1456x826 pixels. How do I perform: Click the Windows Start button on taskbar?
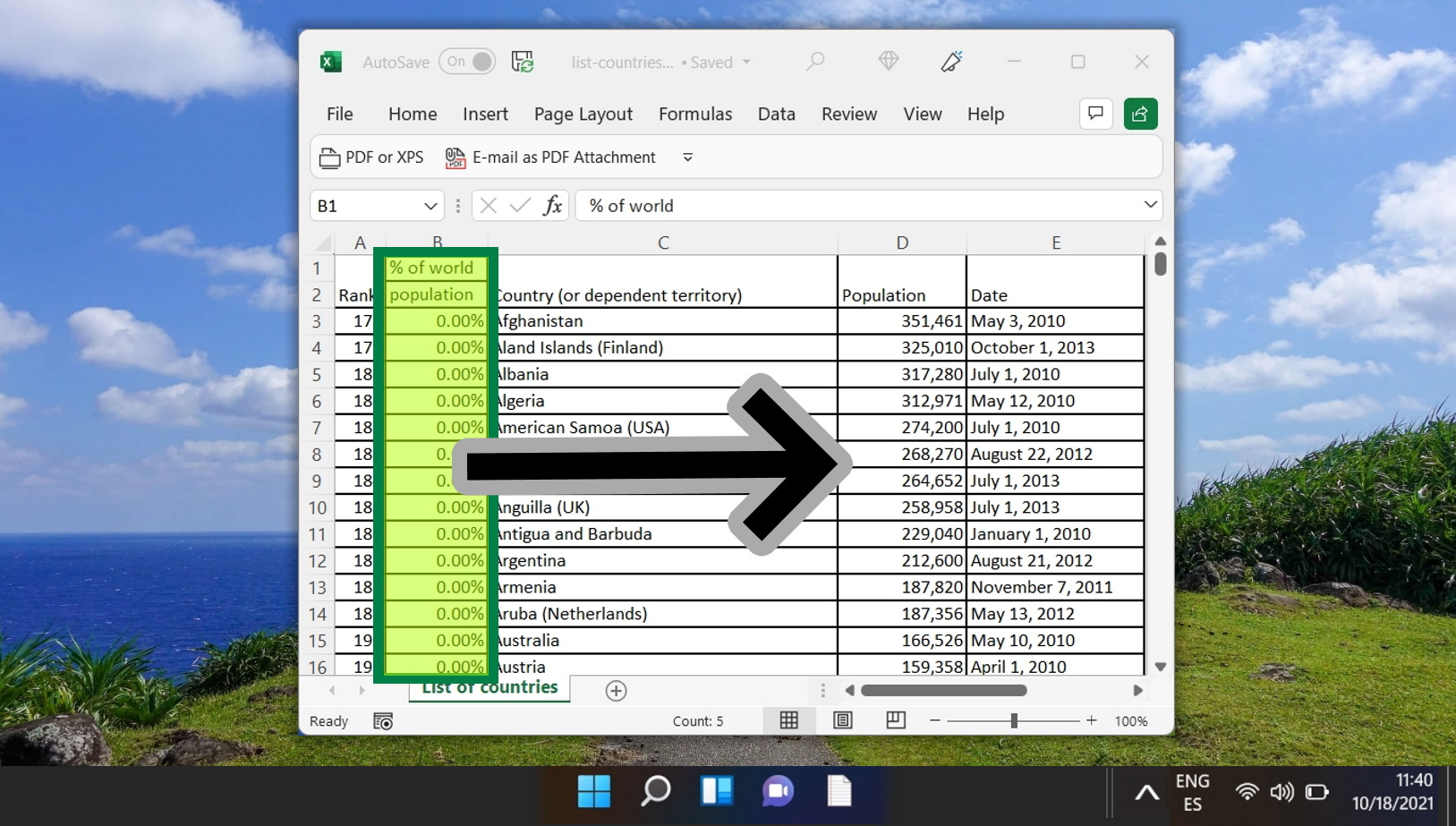pyautogui.click(x=593, y=791)
